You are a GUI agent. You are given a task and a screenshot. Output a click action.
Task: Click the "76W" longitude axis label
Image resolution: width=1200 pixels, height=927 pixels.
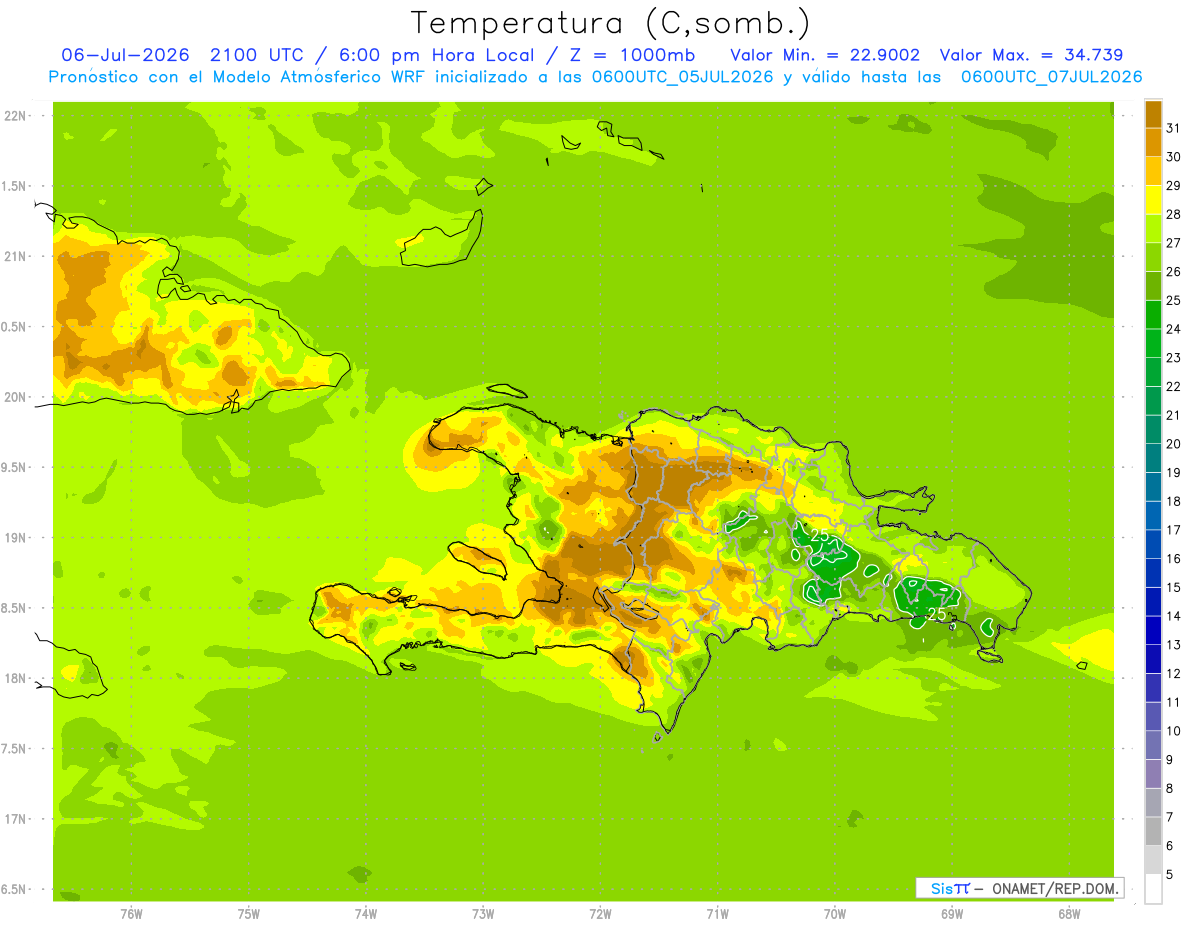[131, 914]
